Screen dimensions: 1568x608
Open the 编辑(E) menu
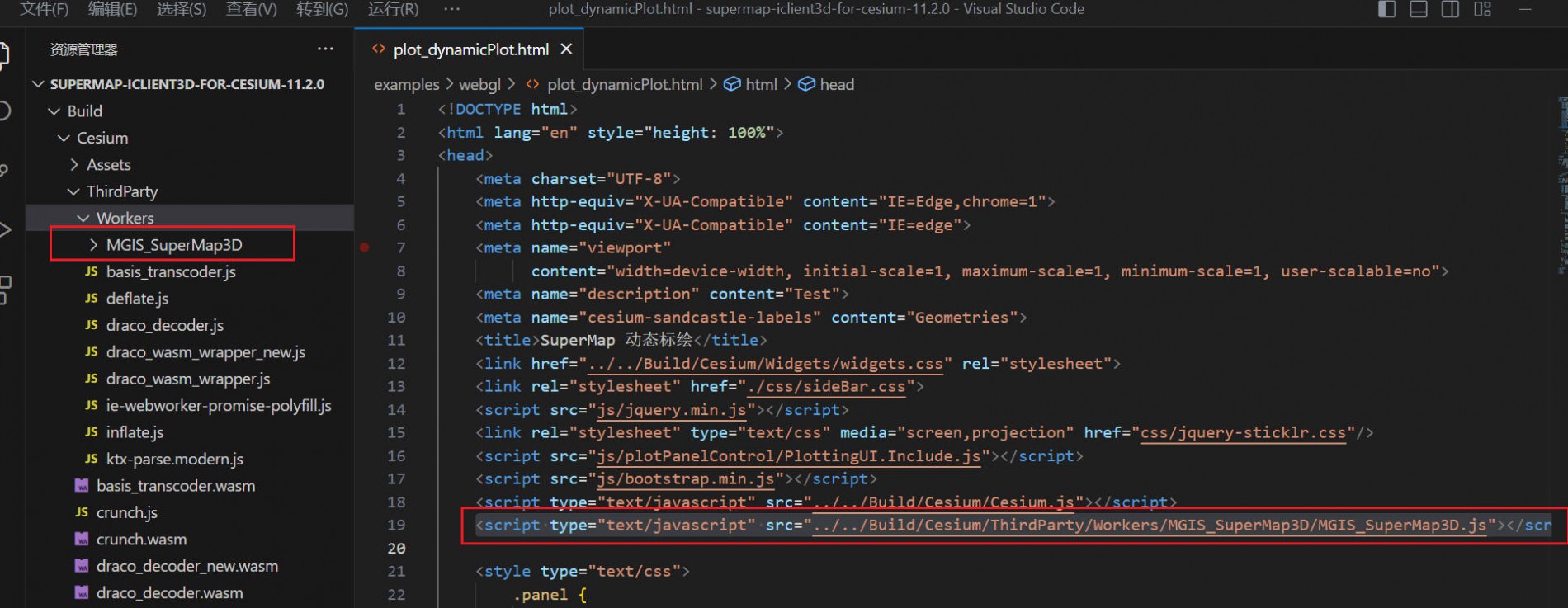coord(112,9)
